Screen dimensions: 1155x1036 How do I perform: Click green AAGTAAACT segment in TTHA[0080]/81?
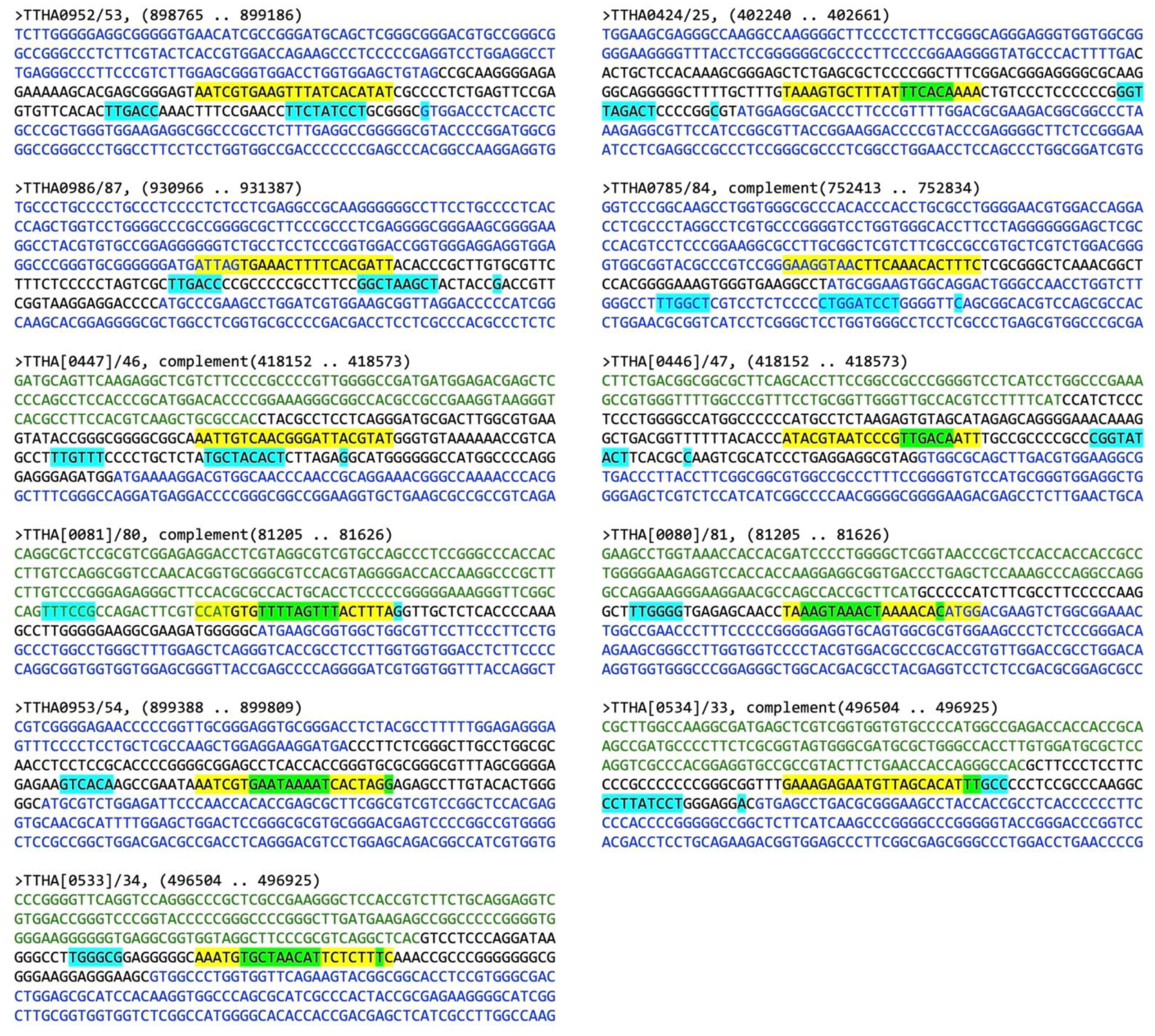tap(840, 612)
